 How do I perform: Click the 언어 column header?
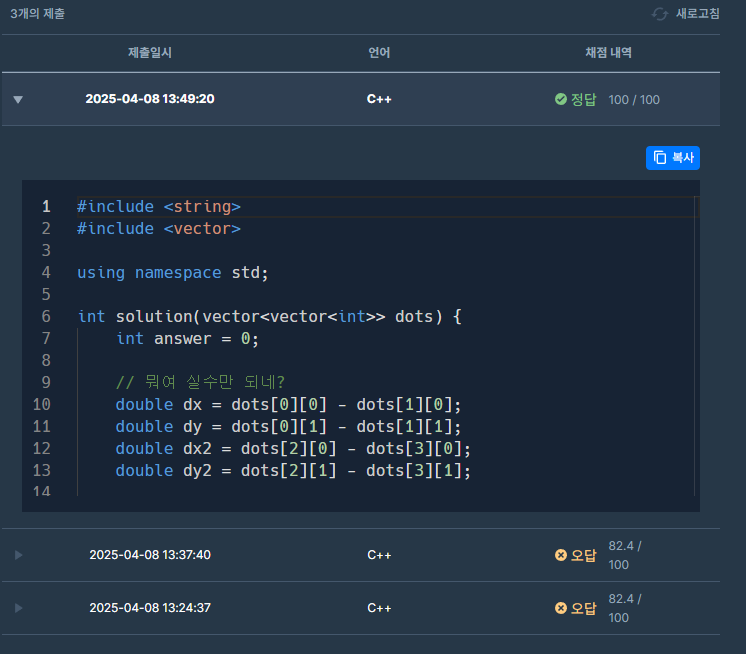[379, 52]
